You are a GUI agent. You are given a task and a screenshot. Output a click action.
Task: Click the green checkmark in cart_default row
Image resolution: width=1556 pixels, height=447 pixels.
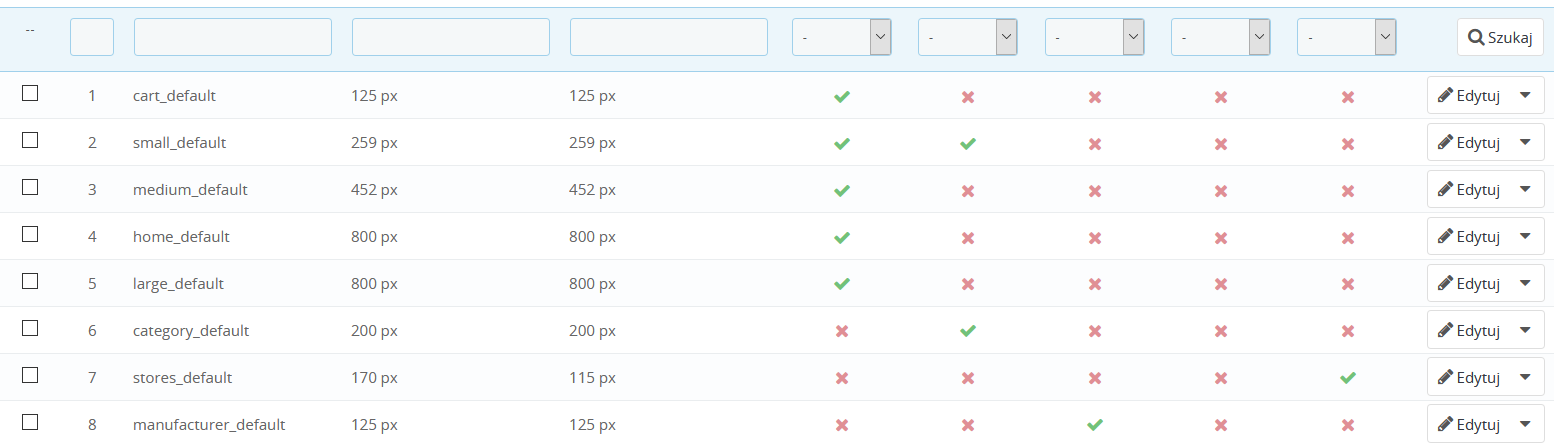pyautogui.click(x=842, y=97)
